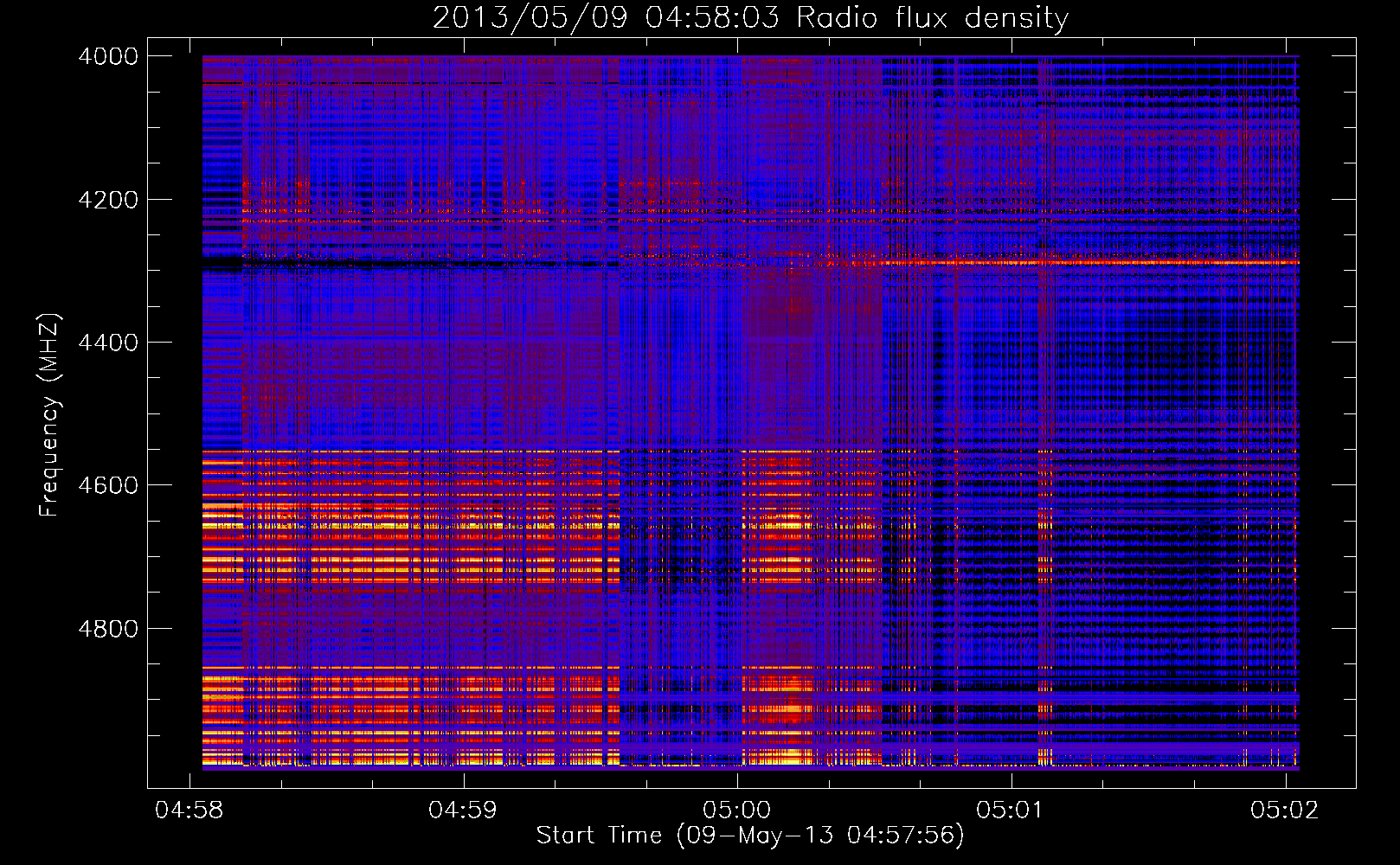Click the 04:59 time axis label
Screen dimensions: 1400x865
(x=463, y=811)
